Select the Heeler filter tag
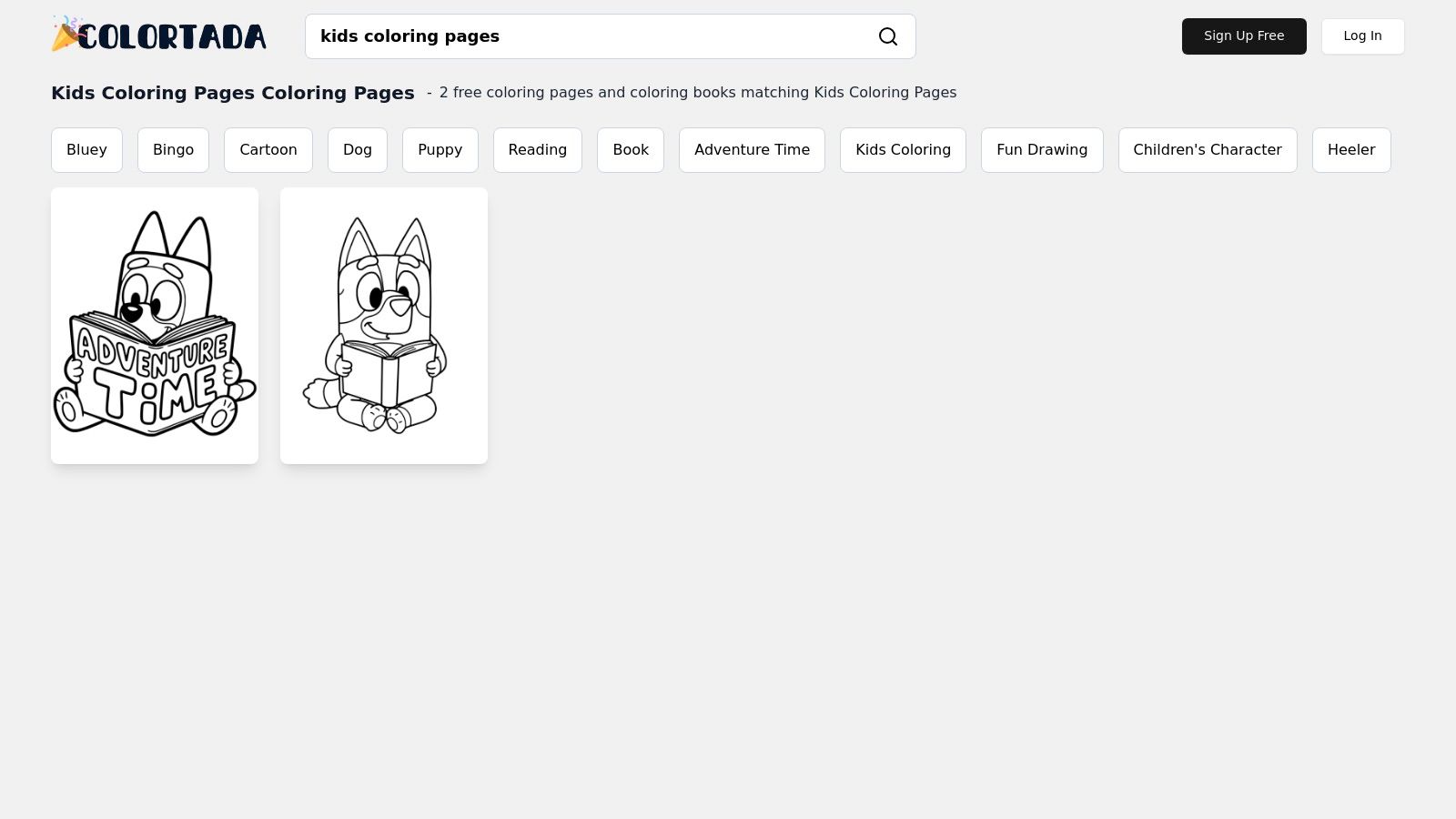The image size is (1456, 819). [x=1351, y=149]
